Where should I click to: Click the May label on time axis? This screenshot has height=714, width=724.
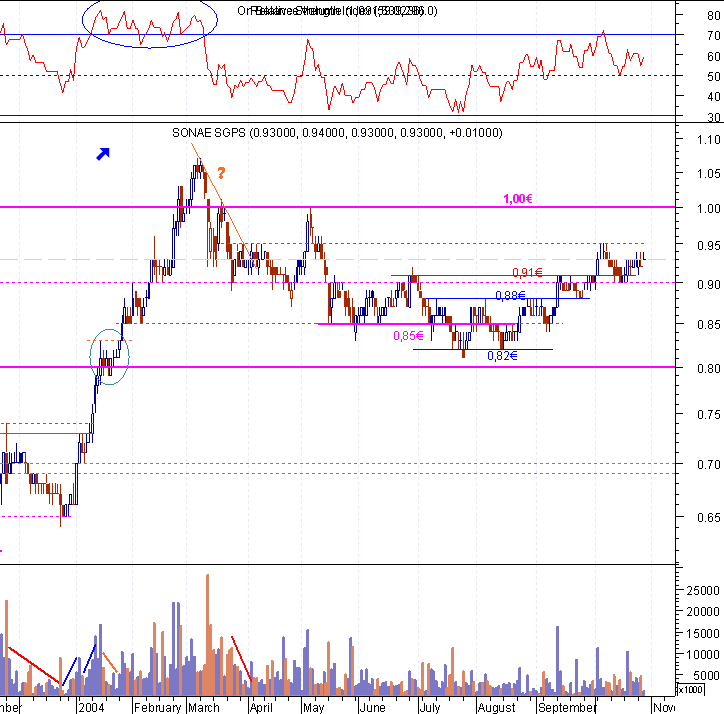tap(314, 708)
